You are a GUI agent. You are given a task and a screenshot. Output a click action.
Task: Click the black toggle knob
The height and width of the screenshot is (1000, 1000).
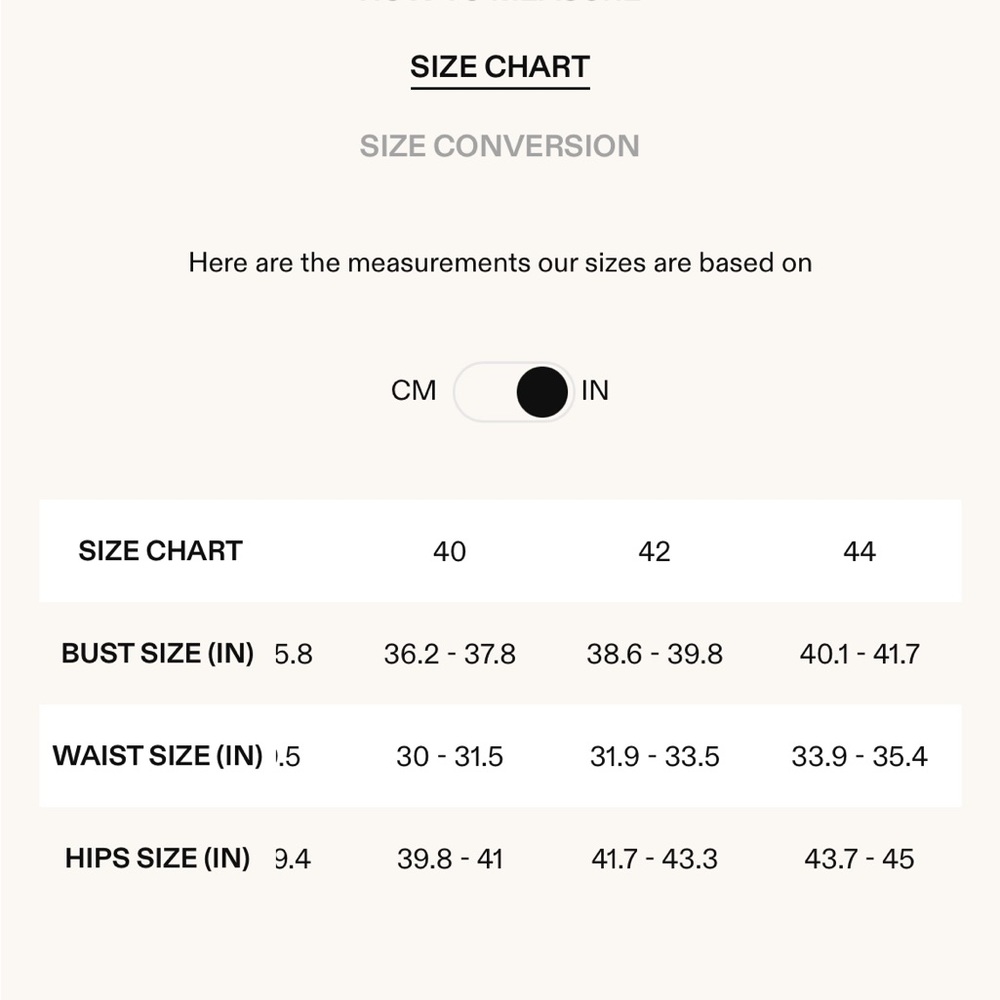coord(542,392)
